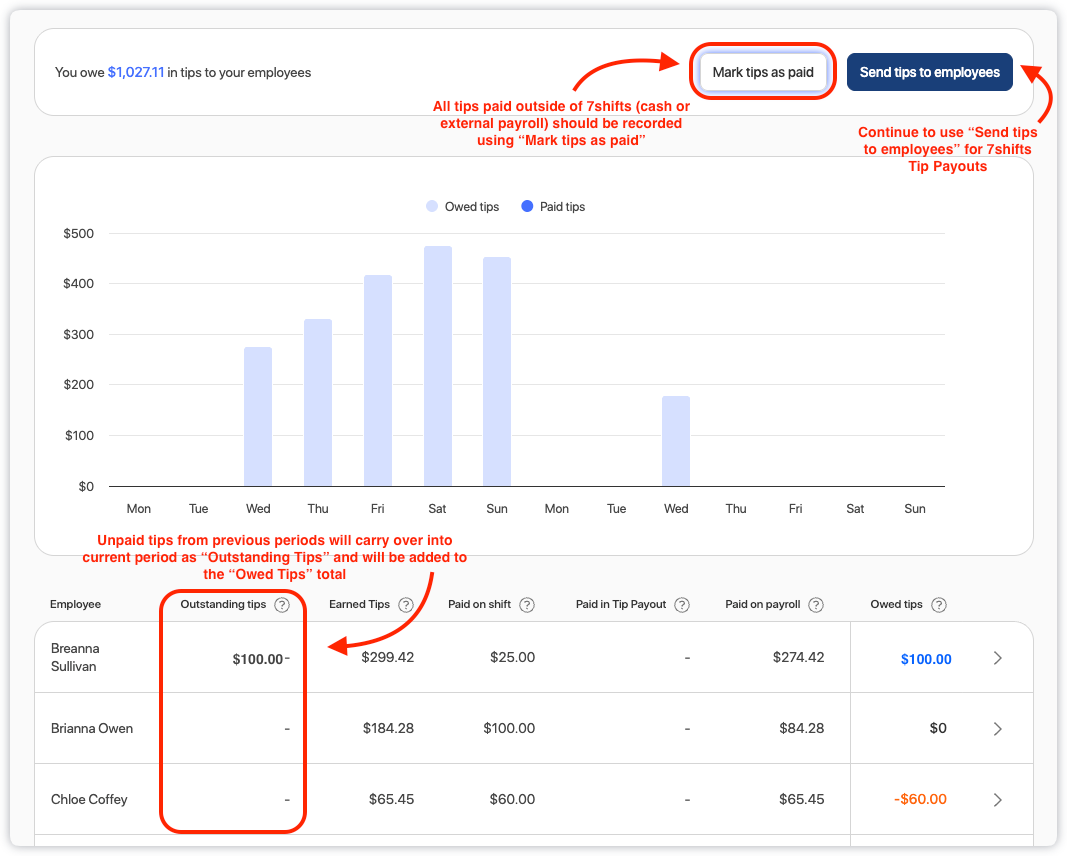This screenshot has width=1067, height=856.
Task: Toggle Paid tips series in chart legend
Action: 553,207
